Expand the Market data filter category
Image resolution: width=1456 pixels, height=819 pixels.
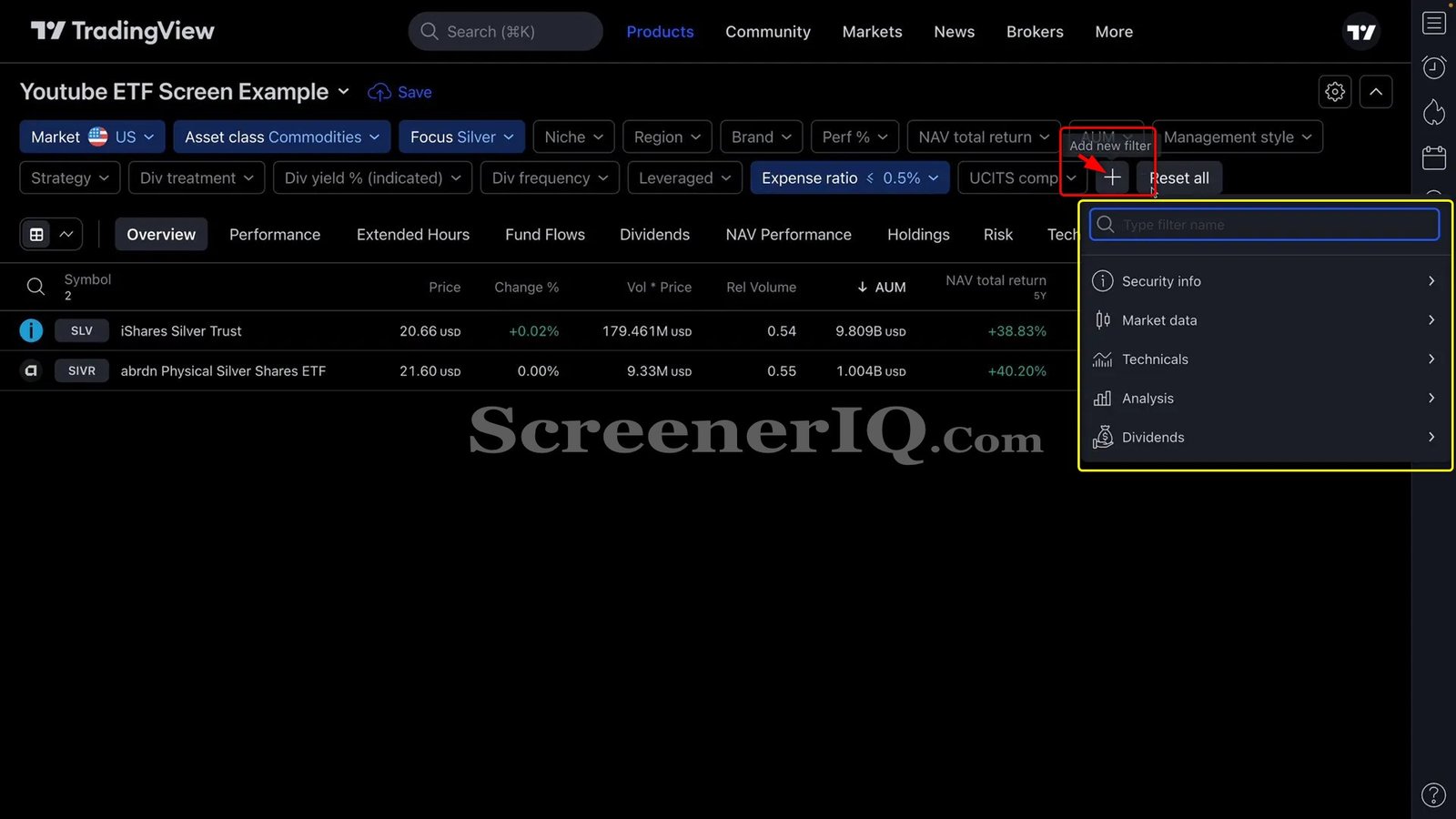tap(1264, 319)
